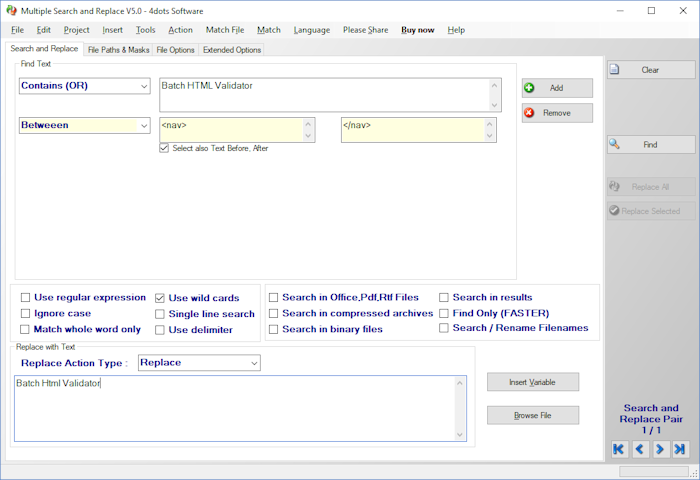Click the Find magnifier icon
Viewport: 700px width, 480px height.
click(615, 145)
